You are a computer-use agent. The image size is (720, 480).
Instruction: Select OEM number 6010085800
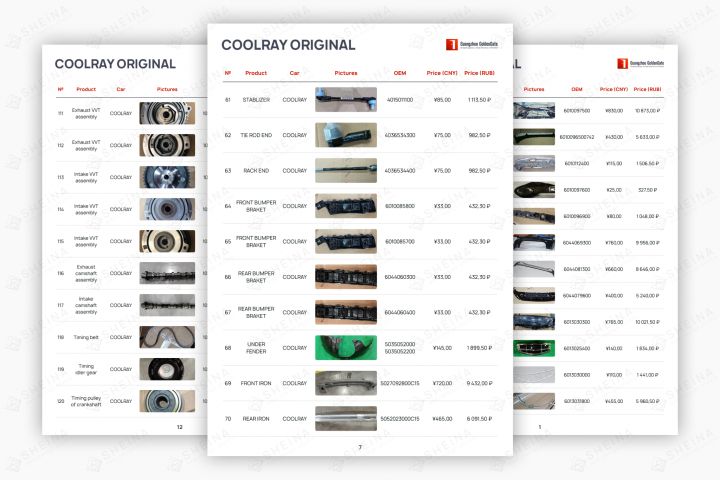(400, 206)
